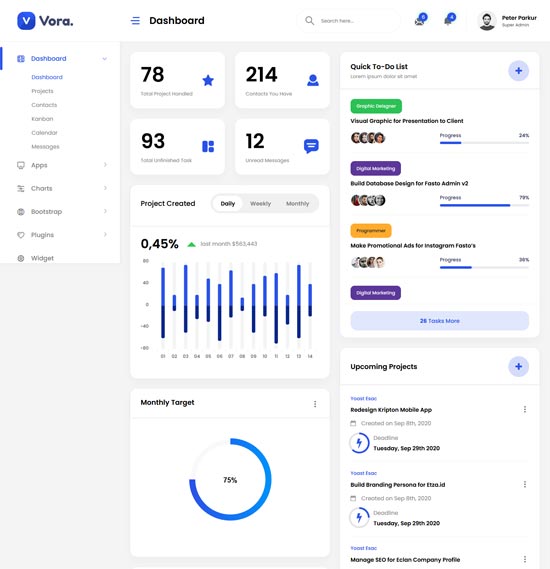This screenshot has height=569, width=550.
Task: Add a project with Upcoming Projects plus button
Action: coord(518,367)
